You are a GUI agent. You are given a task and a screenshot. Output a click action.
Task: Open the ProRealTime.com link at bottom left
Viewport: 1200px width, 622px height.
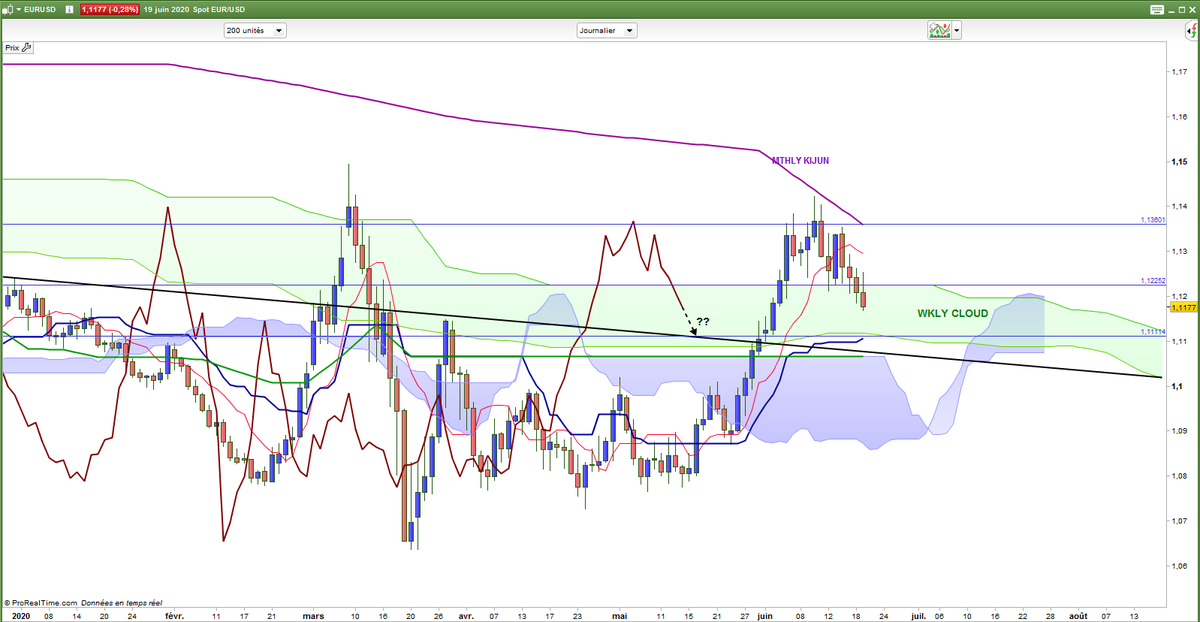(40, 603)
